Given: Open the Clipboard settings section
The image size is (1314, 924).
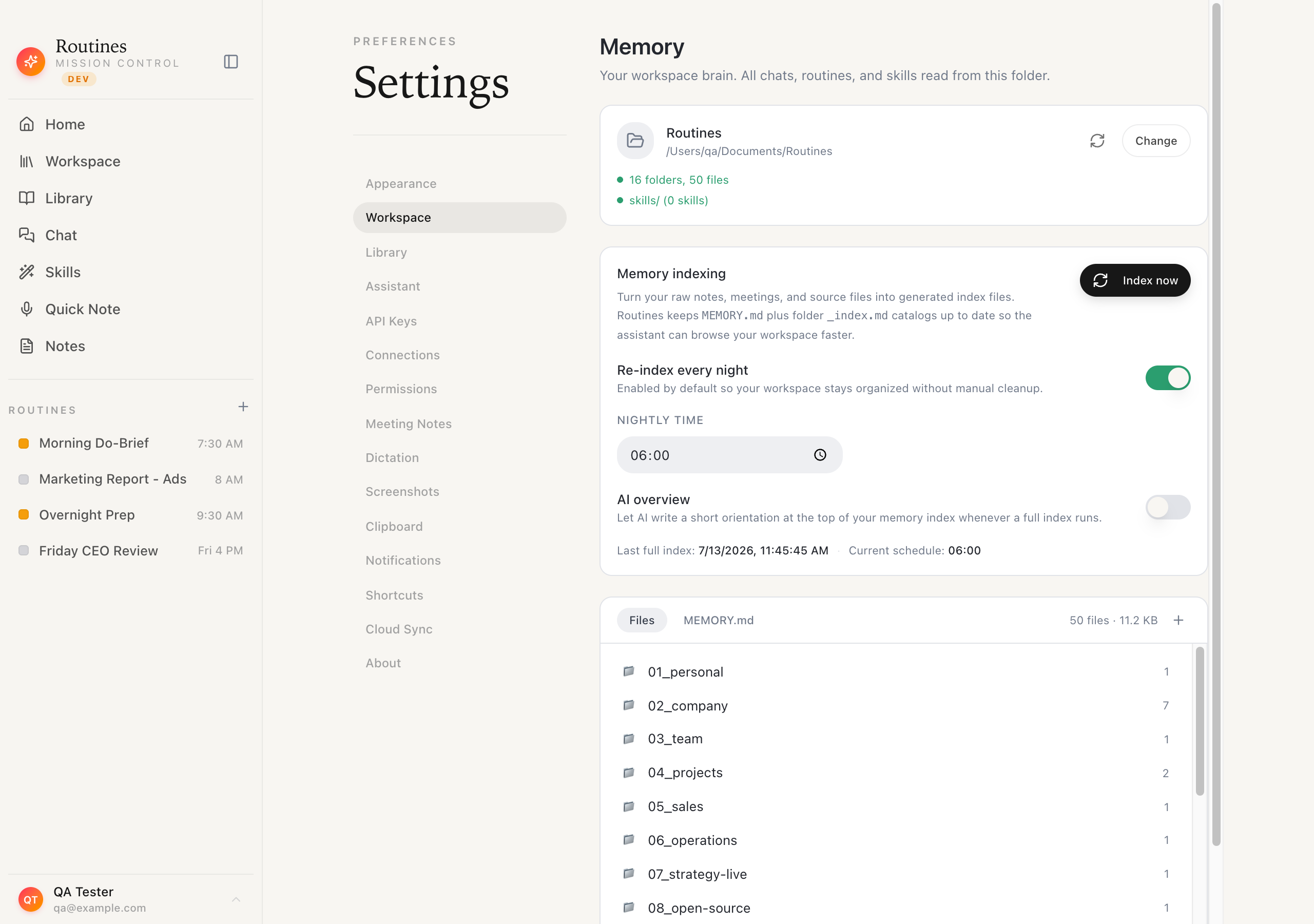Looking at the screenshot, I should tap(459, 527).
